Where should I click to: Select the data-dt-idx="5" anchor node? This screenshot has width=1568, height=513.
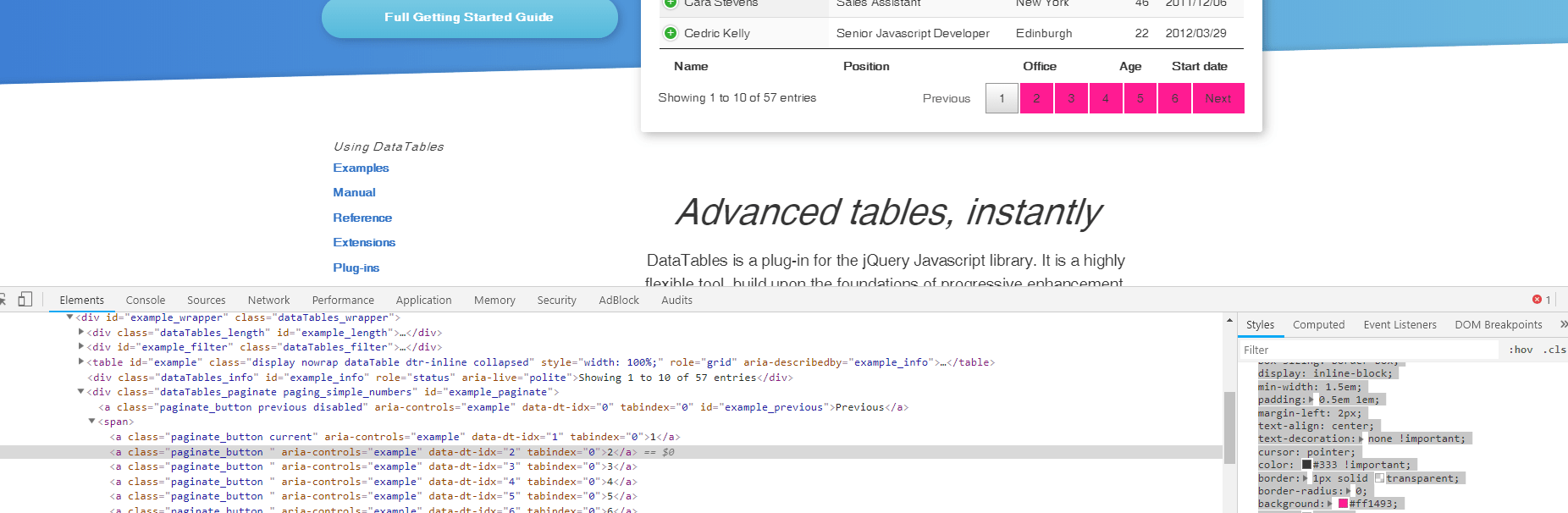point(373,496)
